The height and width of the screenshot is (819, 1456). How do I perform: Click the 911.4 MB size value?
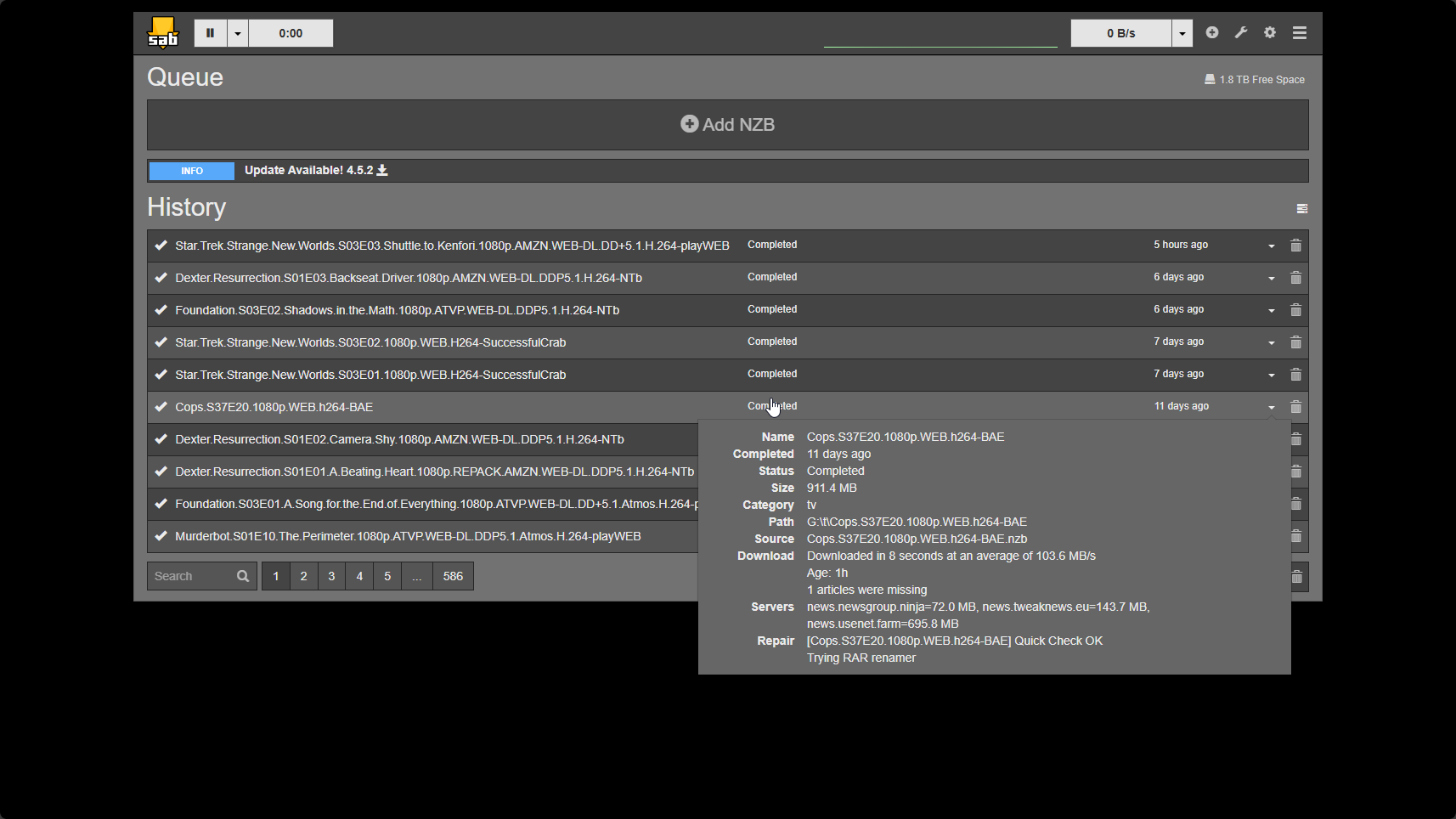[x=832, y=488]
